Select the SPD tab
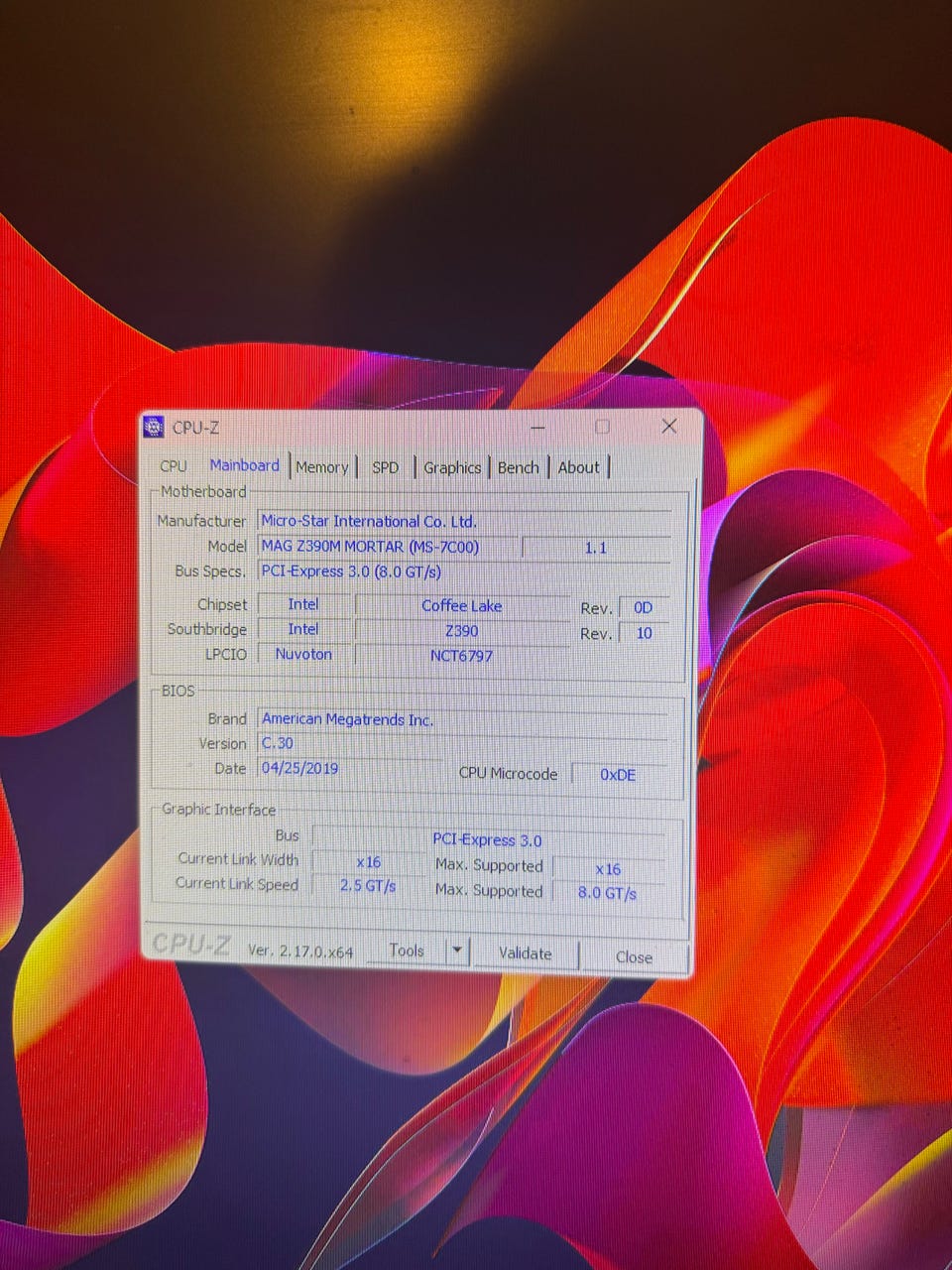 pyautogui.click(x=385, y=467)
